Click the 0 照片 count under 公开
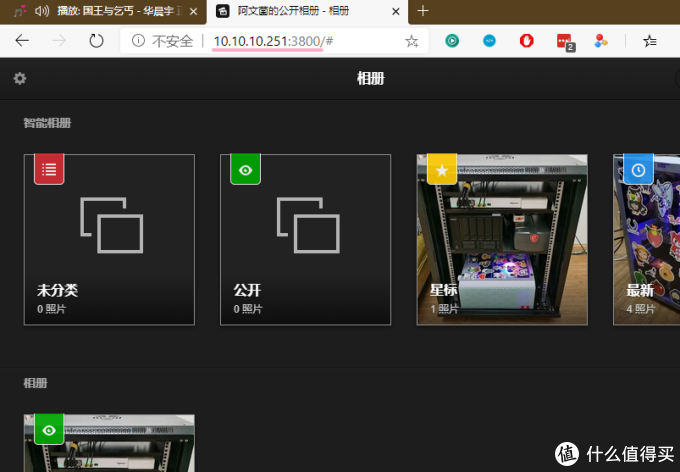The height and width of the screenshot is (472, 680). (x=248, y=309)
